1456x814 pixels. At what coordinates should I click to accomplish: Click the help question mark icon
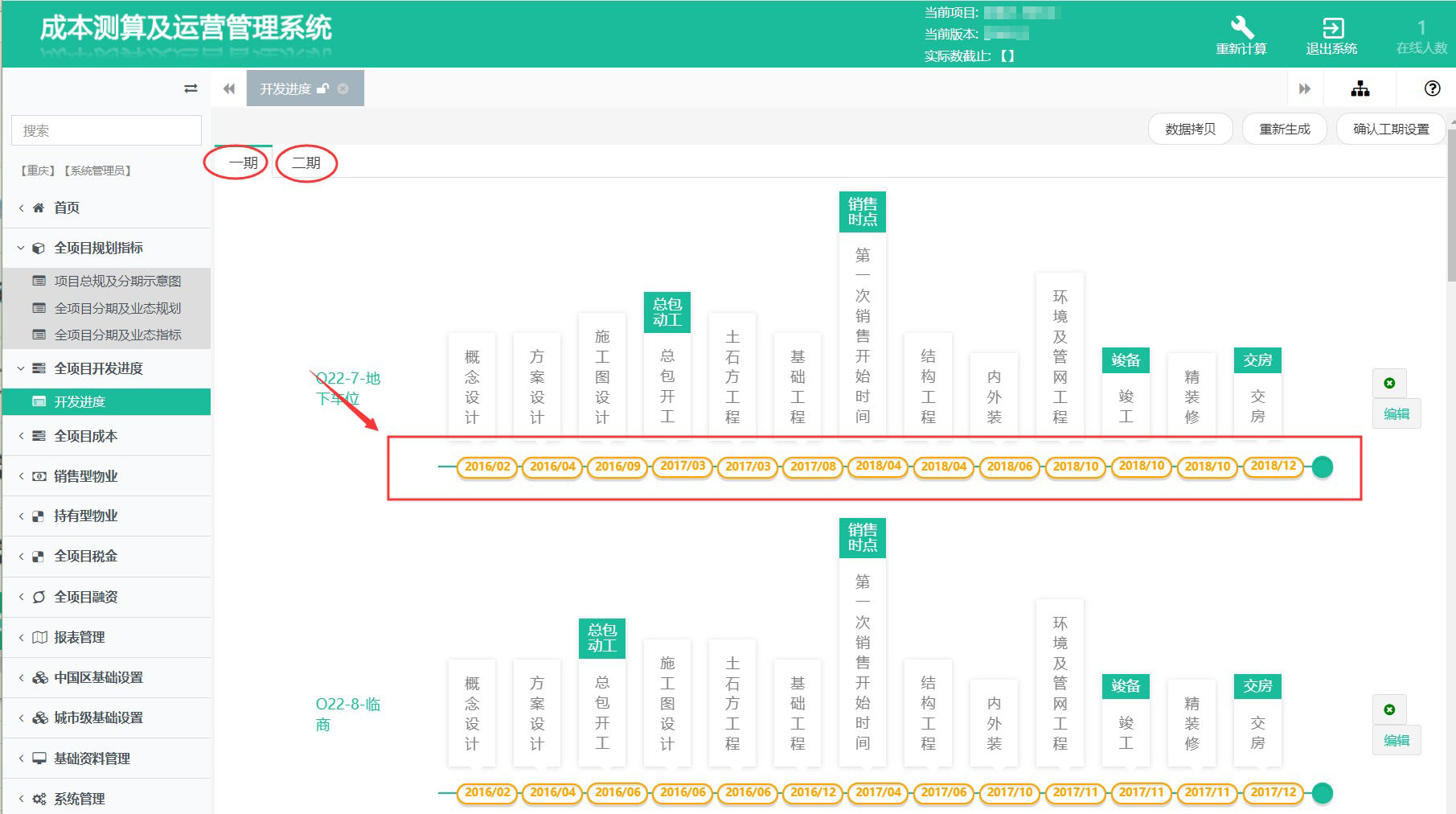coord(1432,89)
